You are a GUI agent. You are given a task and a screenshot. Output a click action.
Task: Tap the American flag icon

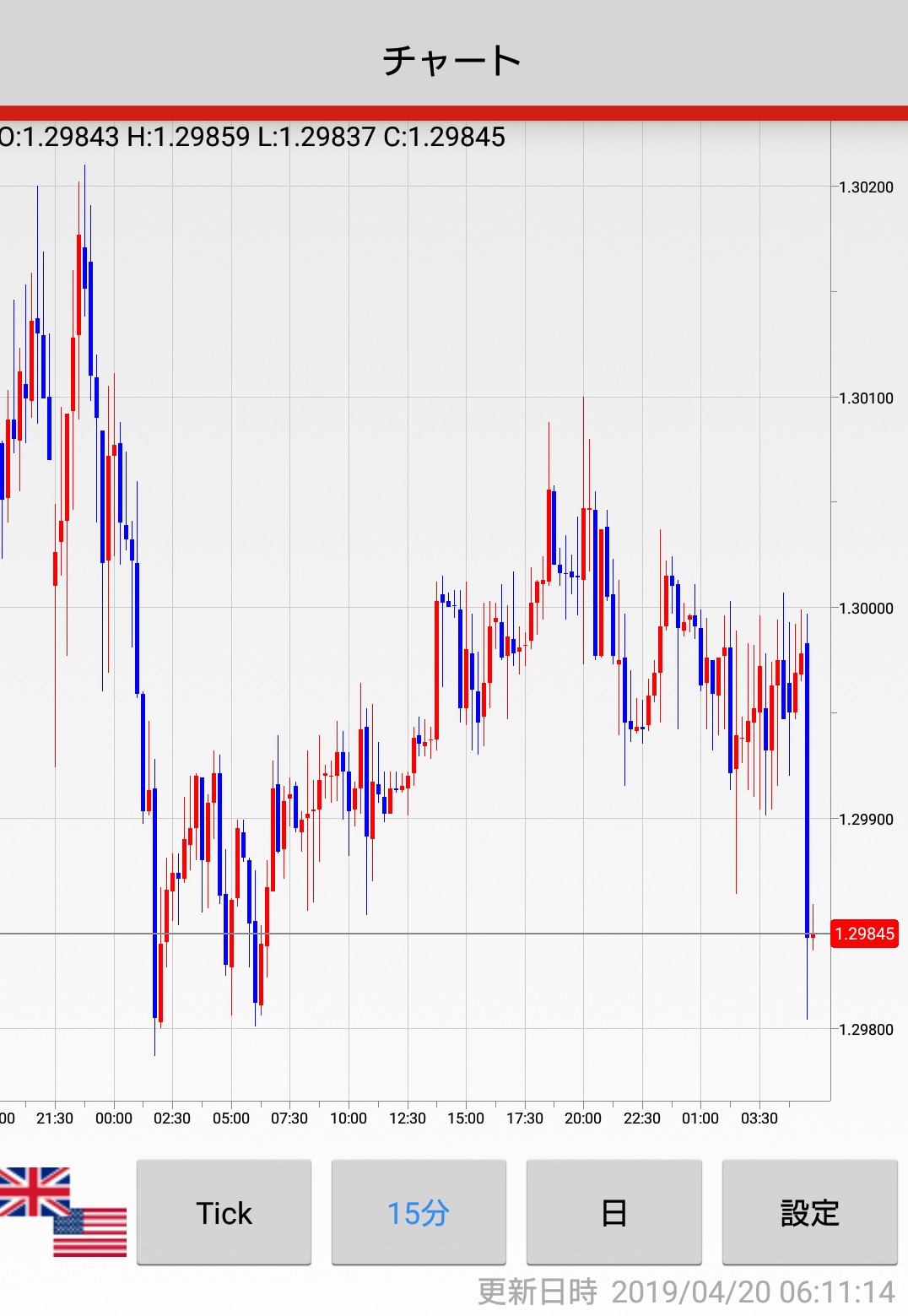(90, 1232)
